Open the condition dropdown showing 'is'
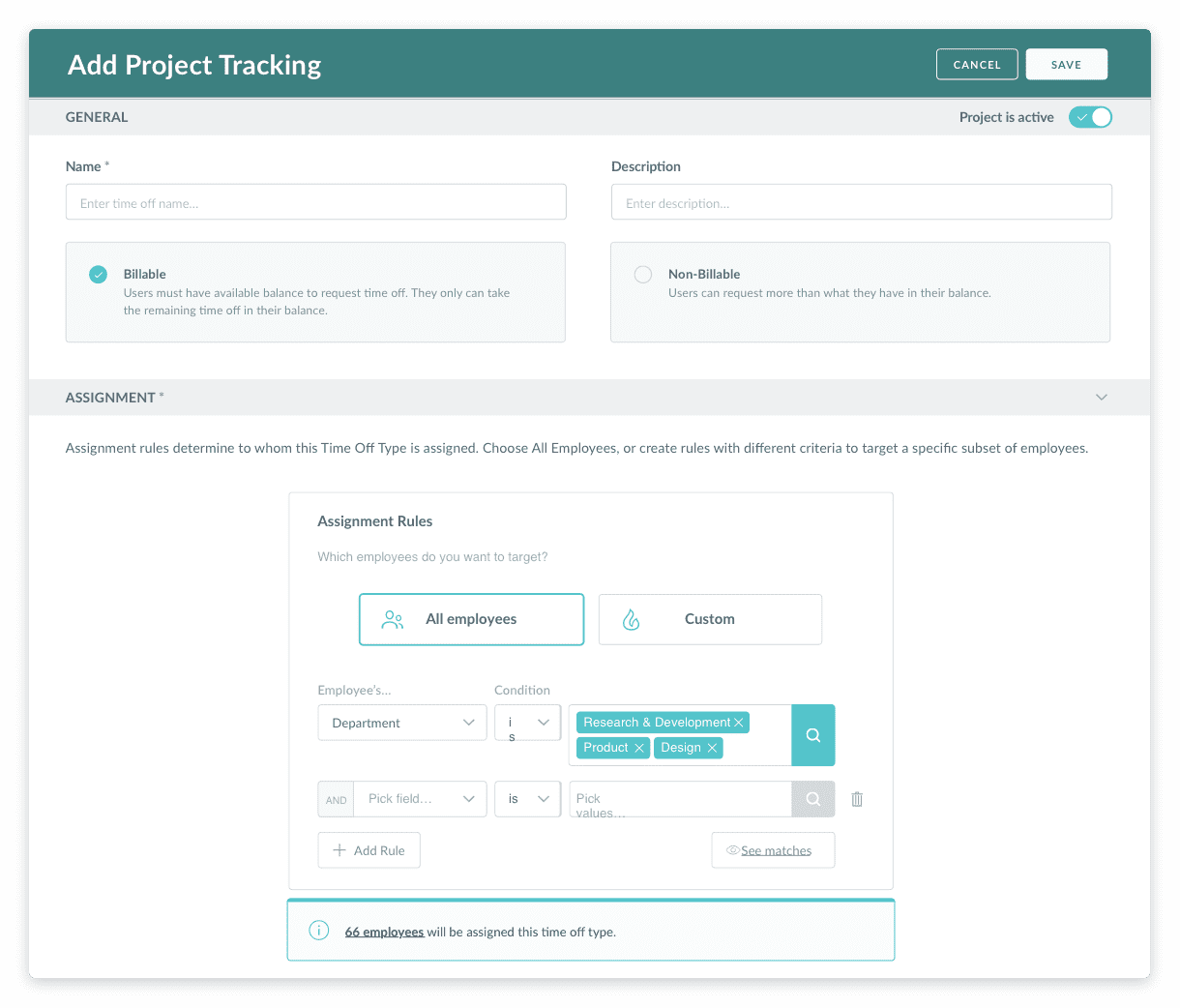 point(527,723)
